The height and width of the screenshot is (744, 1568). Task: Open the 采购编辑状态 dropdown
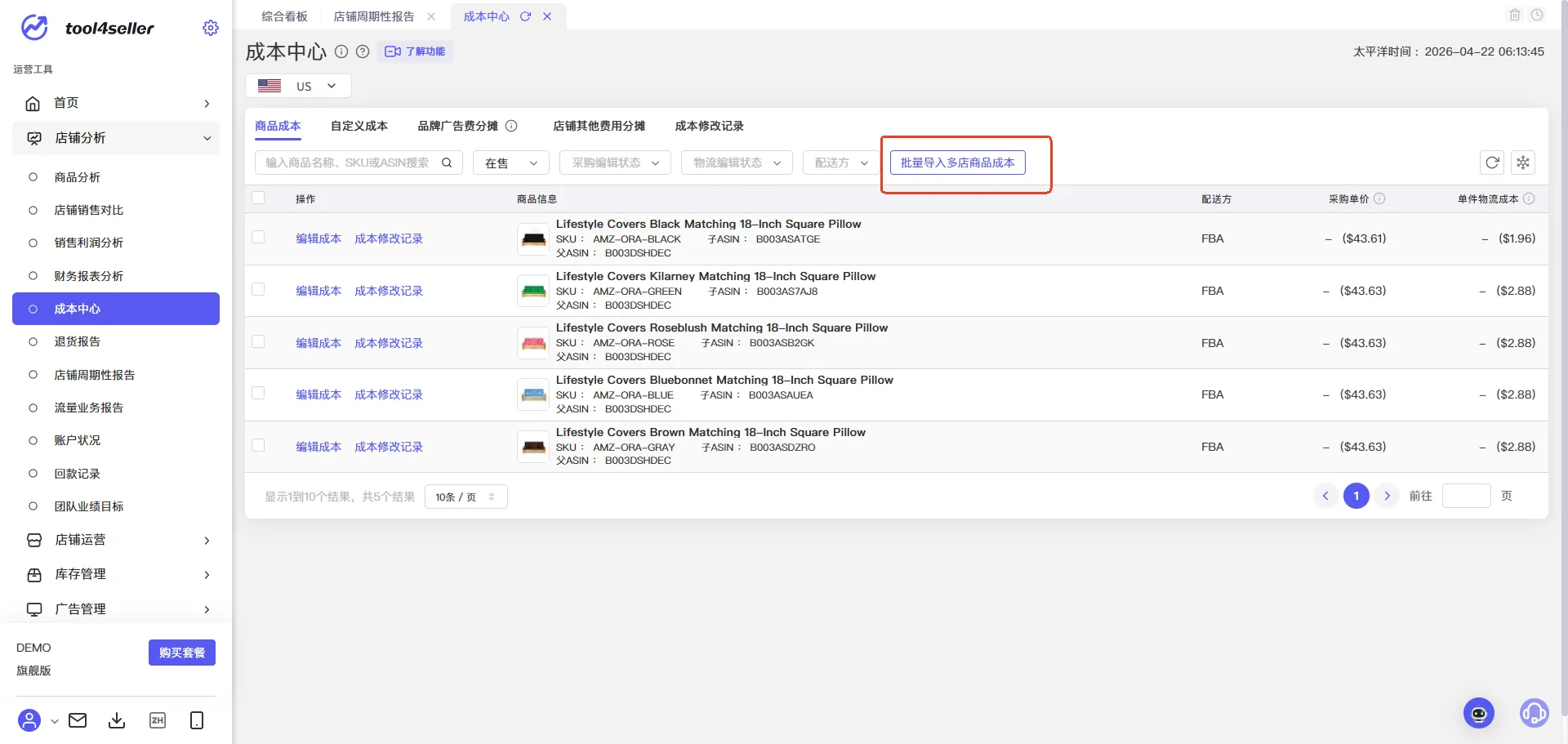(x=615, y=163)
